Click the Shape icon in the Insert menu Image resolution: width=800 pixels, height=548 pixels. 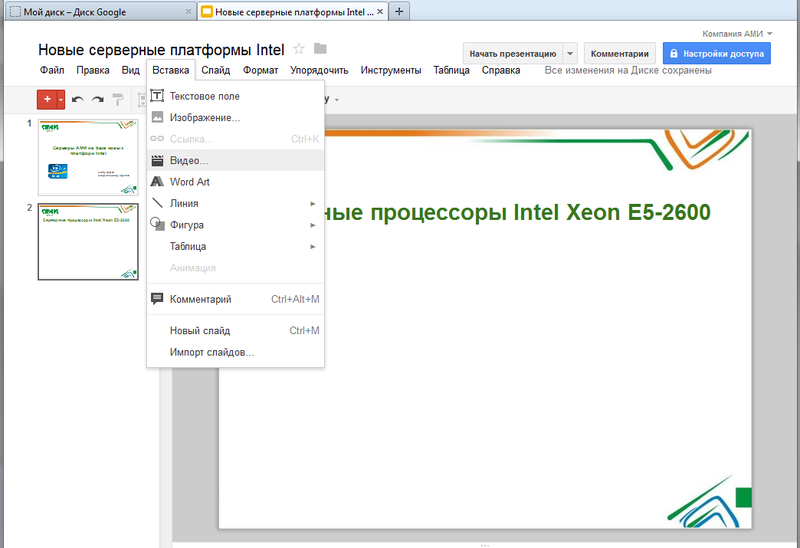pos(157,224)
